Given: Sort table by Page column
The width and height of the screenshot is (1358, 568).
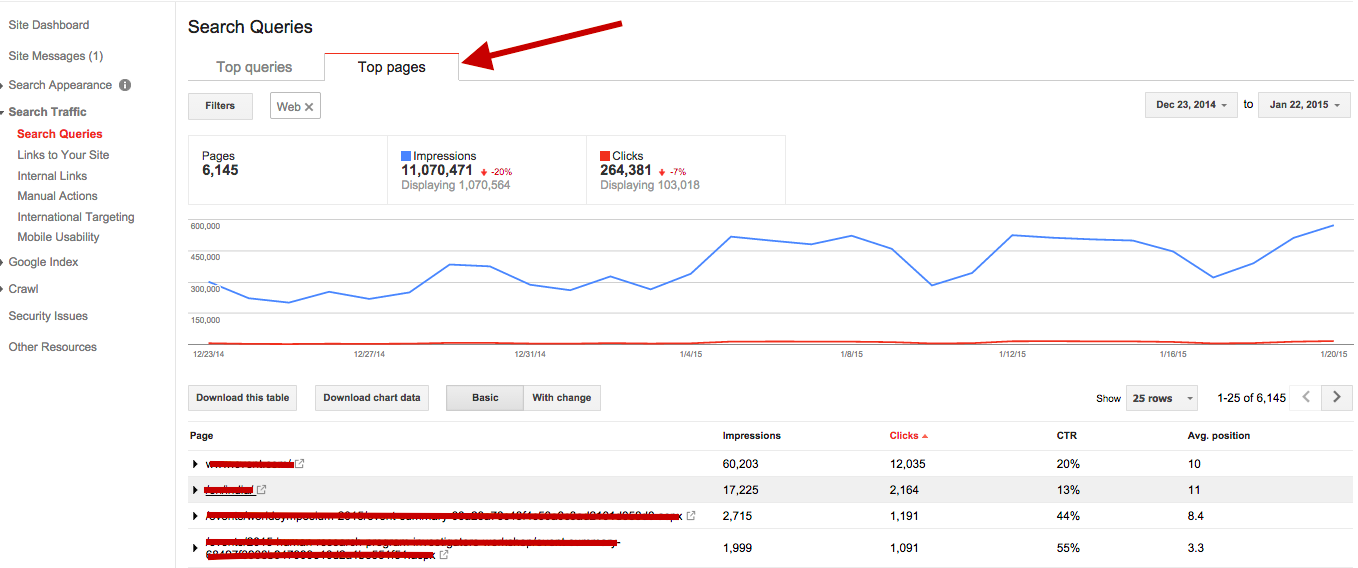Looking at the screenshot, I should pyautogui.click(x=201, y=436).
